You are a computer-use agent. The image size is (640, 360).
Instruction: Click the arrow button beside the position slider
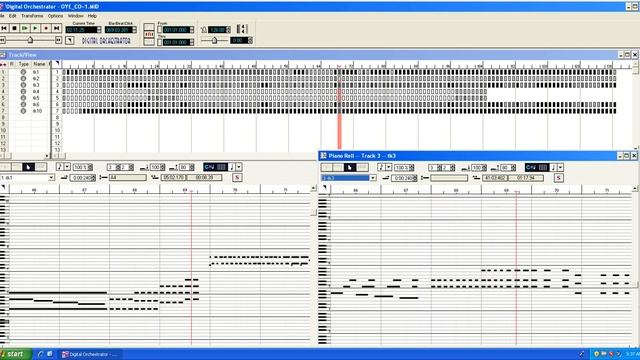pos(70,40)
